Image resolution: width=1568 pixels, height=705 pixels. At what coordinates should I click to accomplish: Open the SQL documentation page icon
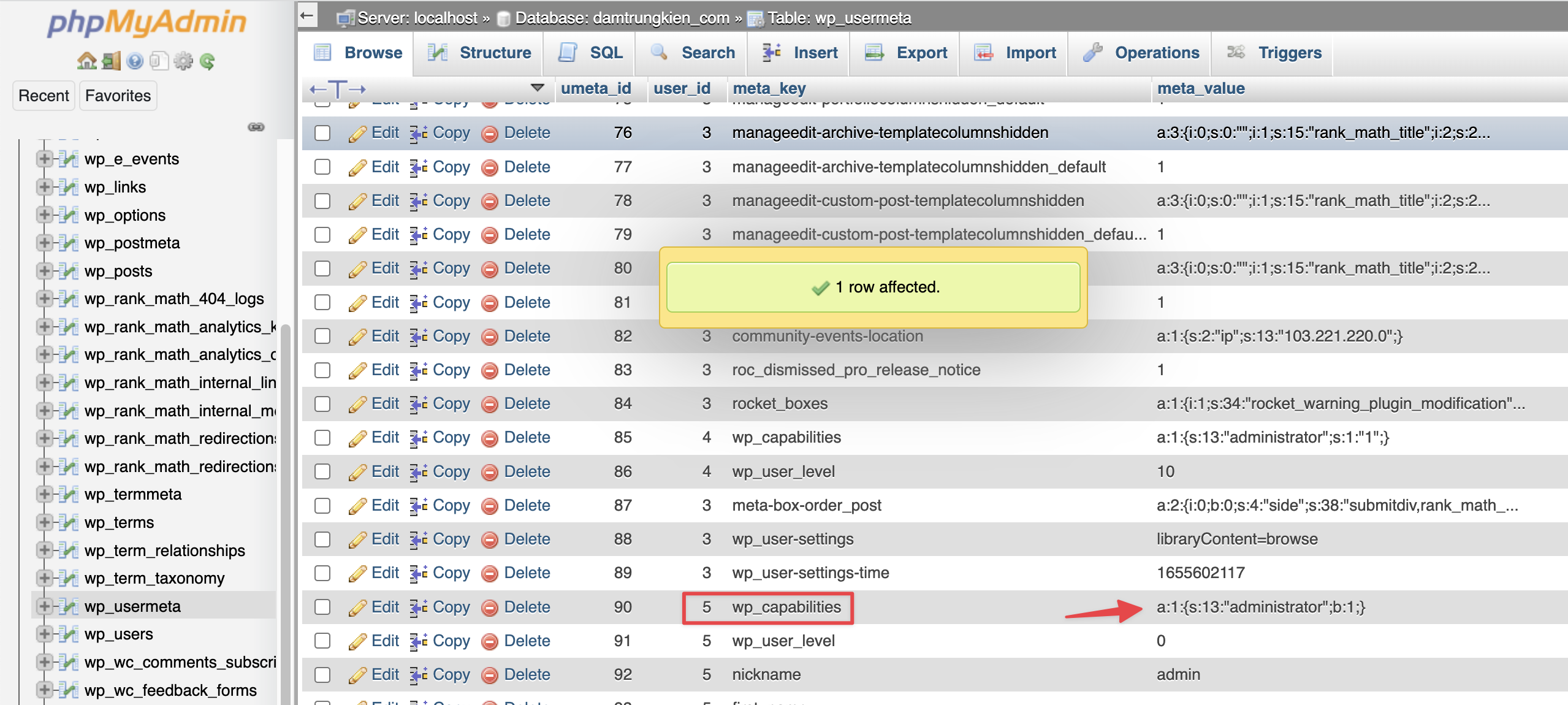coord(159,61)
